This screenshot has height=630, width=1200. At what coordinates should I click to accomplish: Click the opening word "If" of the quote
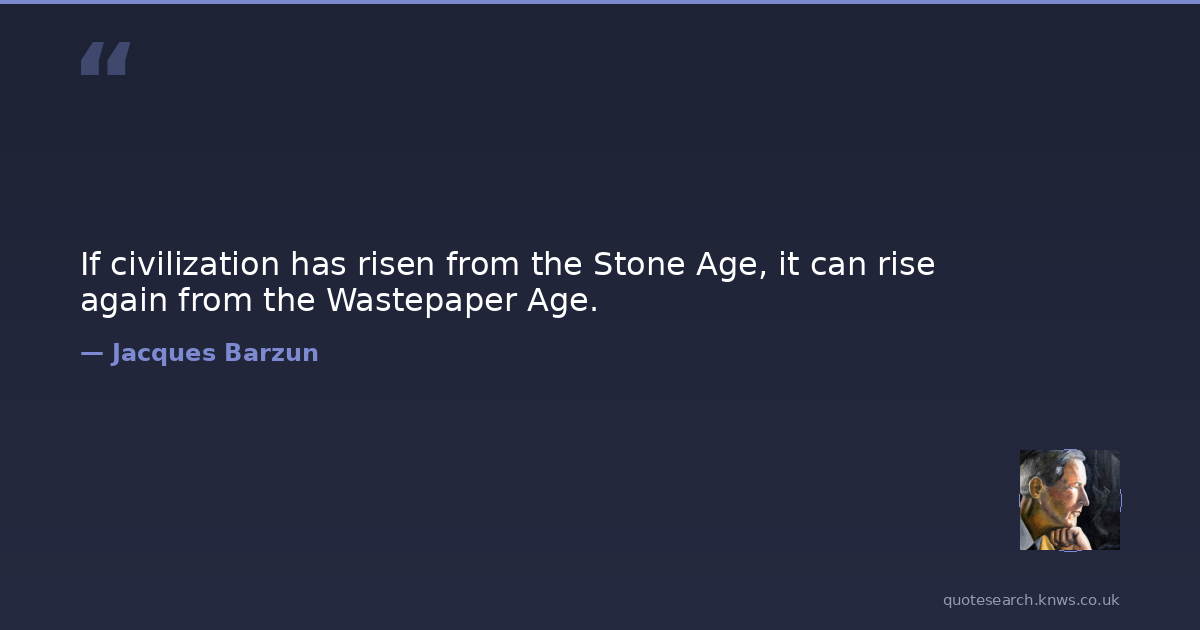click(90, 265)
